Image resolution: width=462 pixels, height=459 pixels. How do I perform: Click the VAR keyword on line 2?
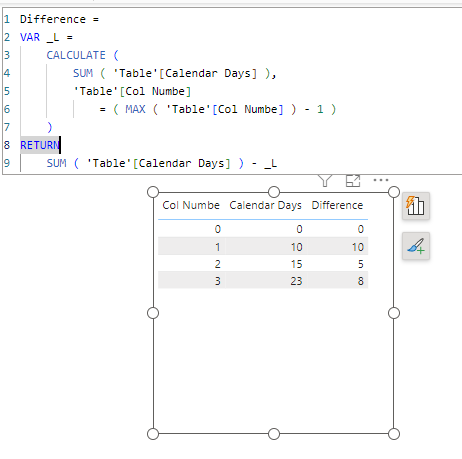point(30,37)
